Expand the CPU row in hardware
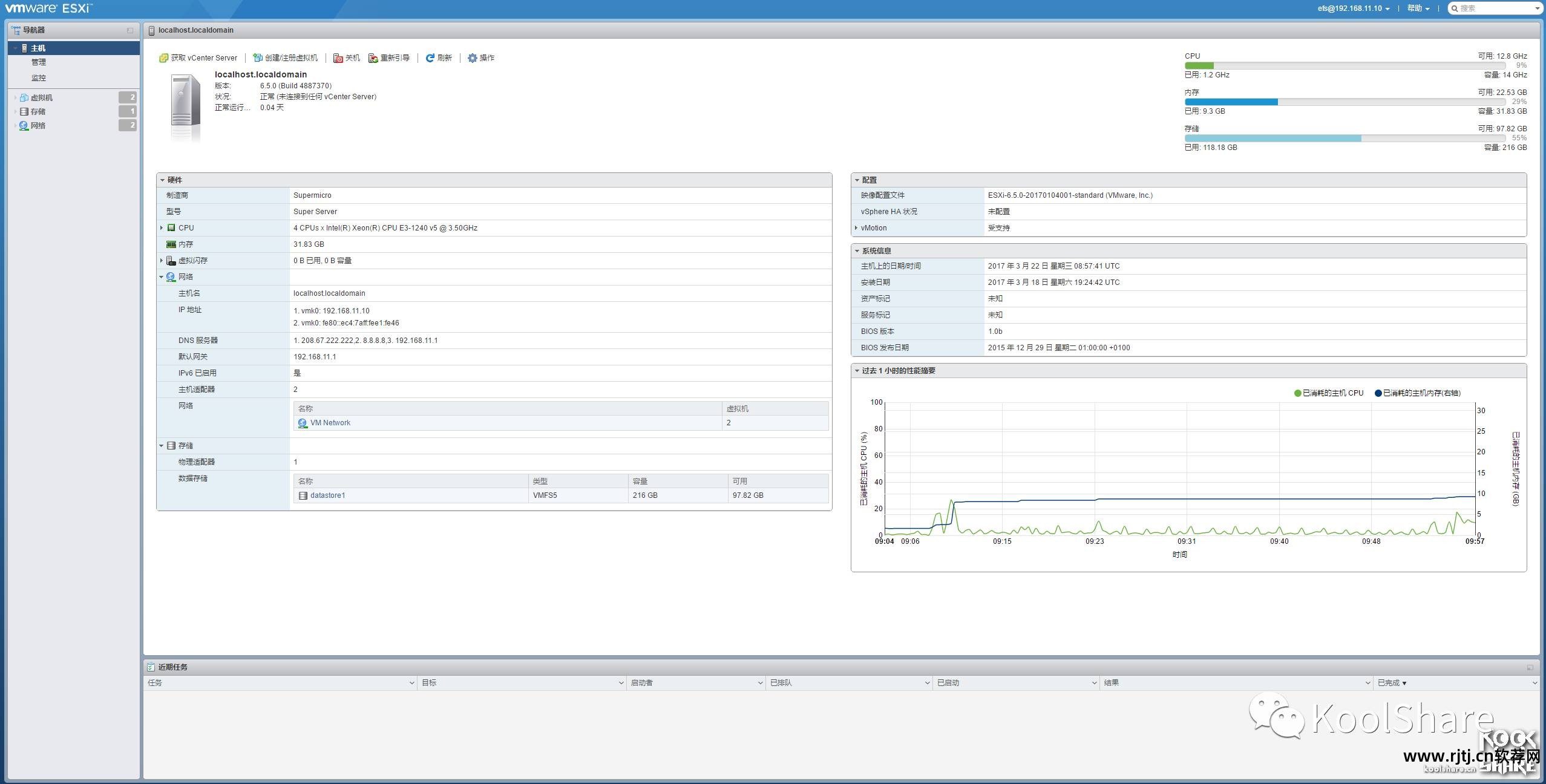 pyautogui.click(x=162, y=228)
